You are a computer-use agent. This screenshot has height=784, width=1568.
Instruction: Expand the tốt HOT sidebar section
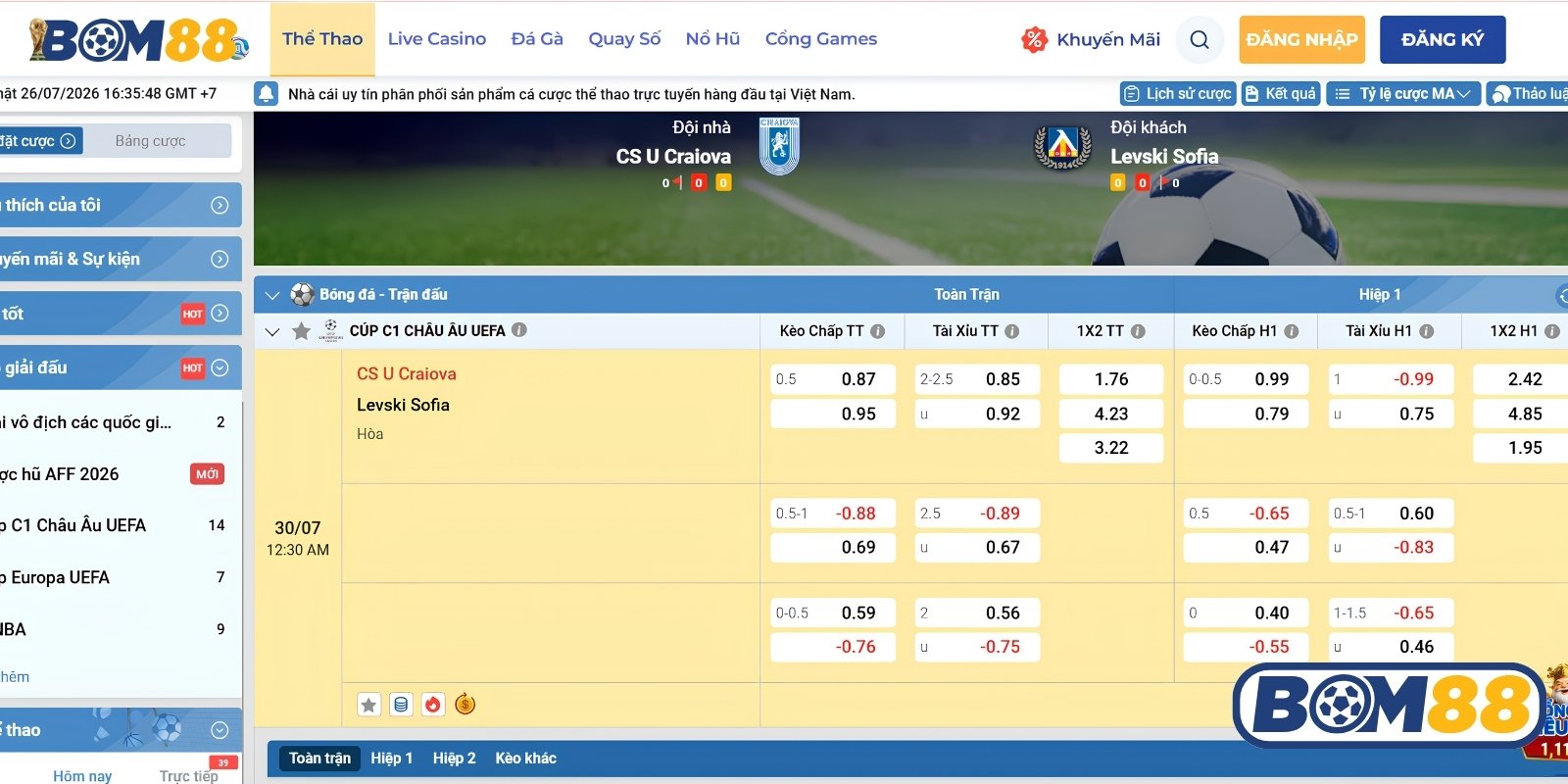[x=120, y=314]
